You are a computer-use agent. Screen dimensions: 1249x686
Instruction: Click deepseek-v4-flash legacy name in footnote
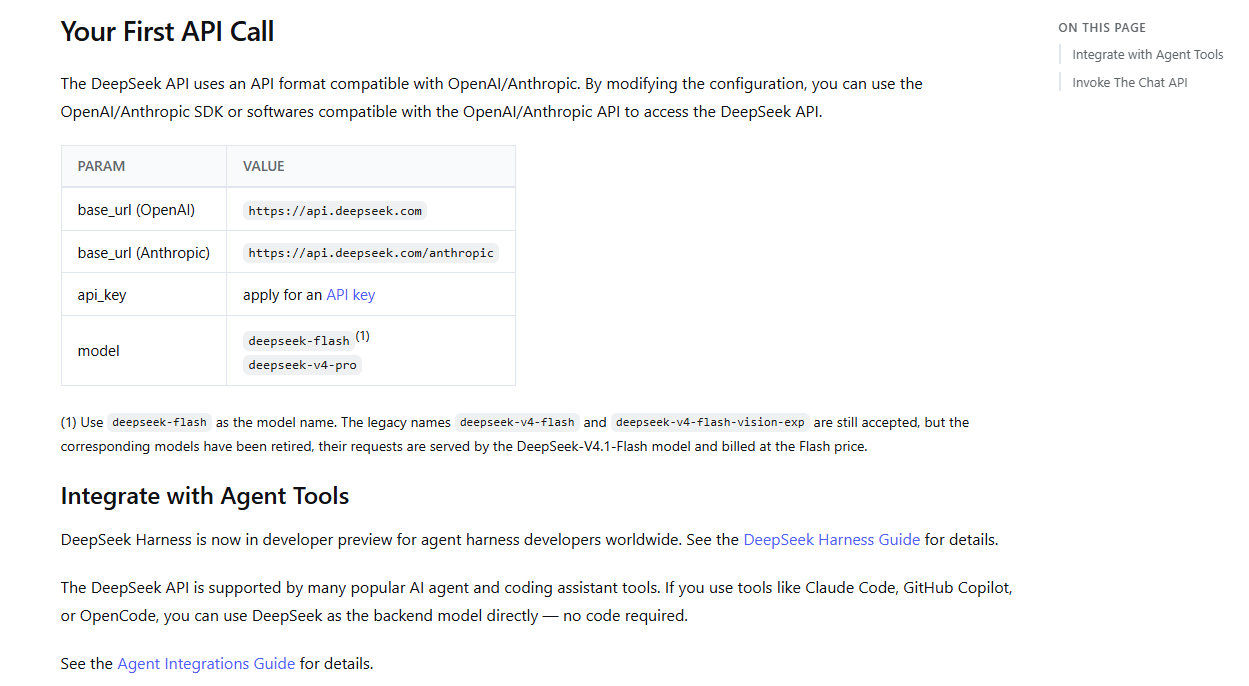tap(517, 423)
